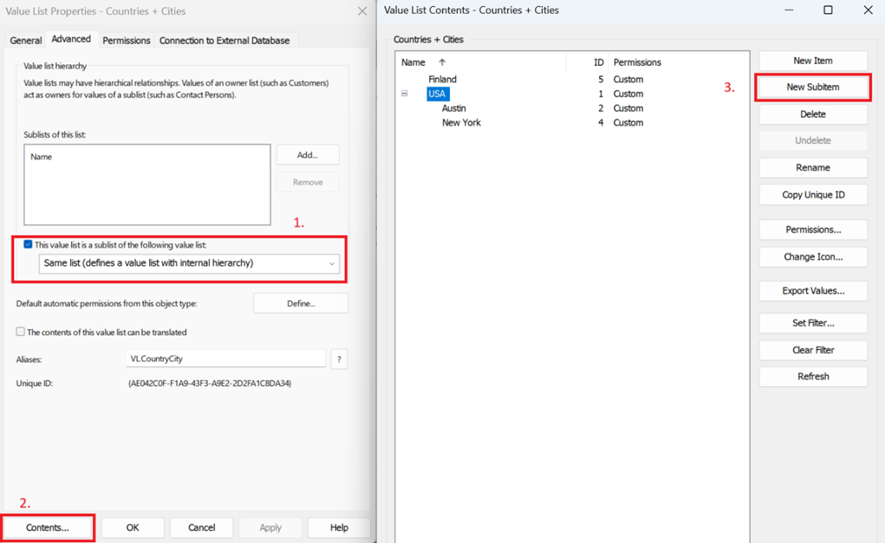Click the Copy Unique ID button
Screen dimensions: 885x543
pyautogui.click(x=813, y=195)
